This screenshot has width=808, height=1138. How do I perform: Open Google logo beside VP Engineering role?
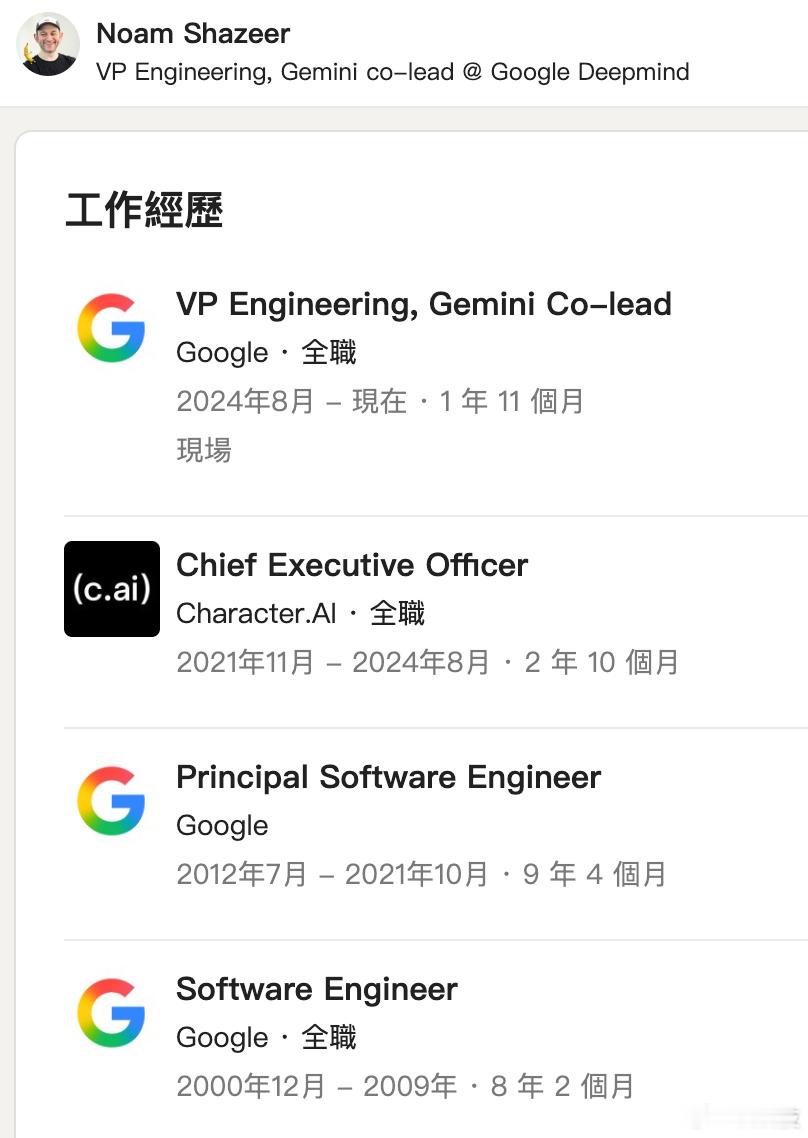pyautogui.click(x=111, y=327)
